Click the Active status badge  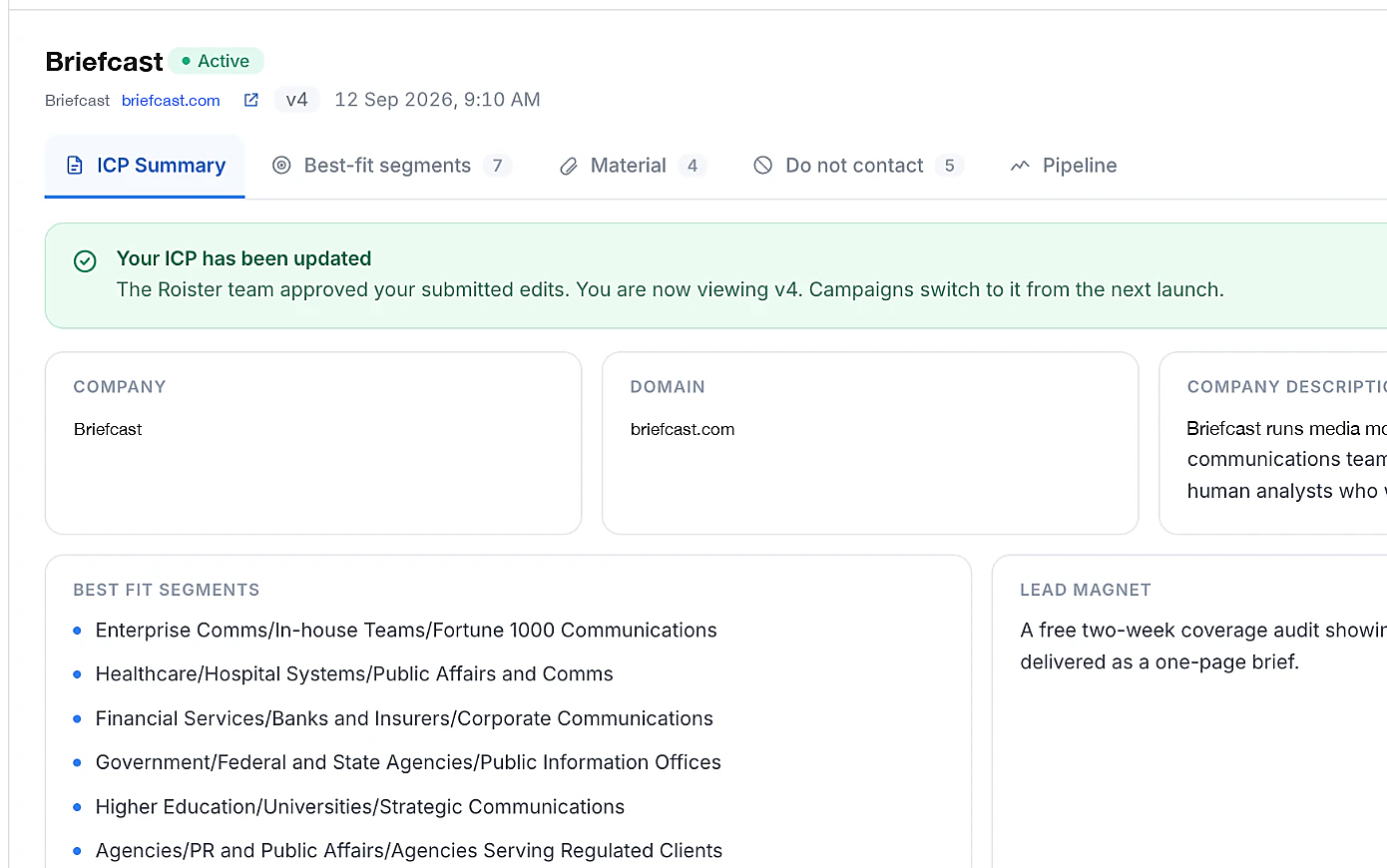click(x=216, y=61)
